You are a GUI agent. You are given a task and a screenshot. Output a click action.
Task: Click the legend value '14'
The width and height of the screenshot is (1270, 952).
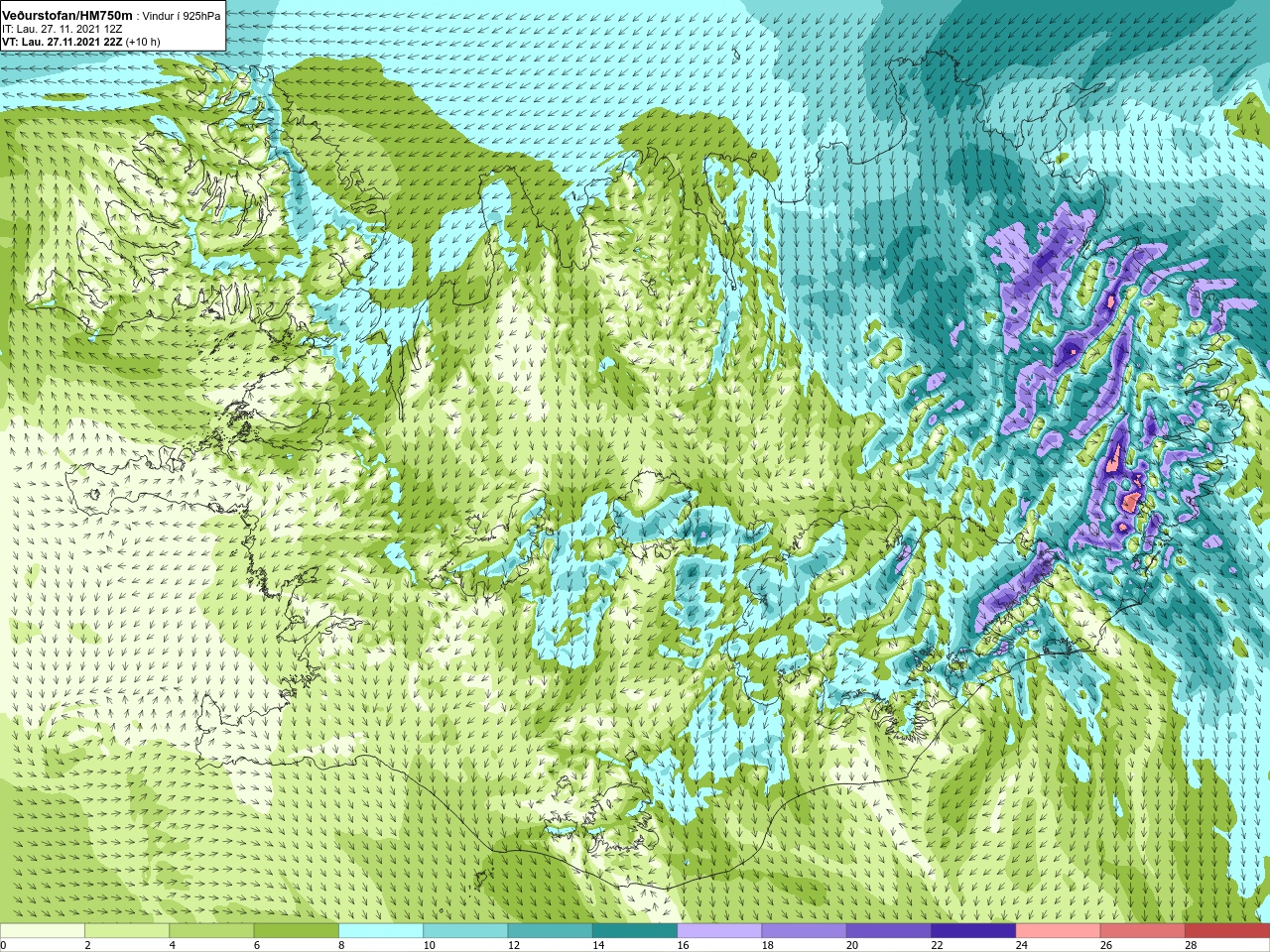(598, 945)
